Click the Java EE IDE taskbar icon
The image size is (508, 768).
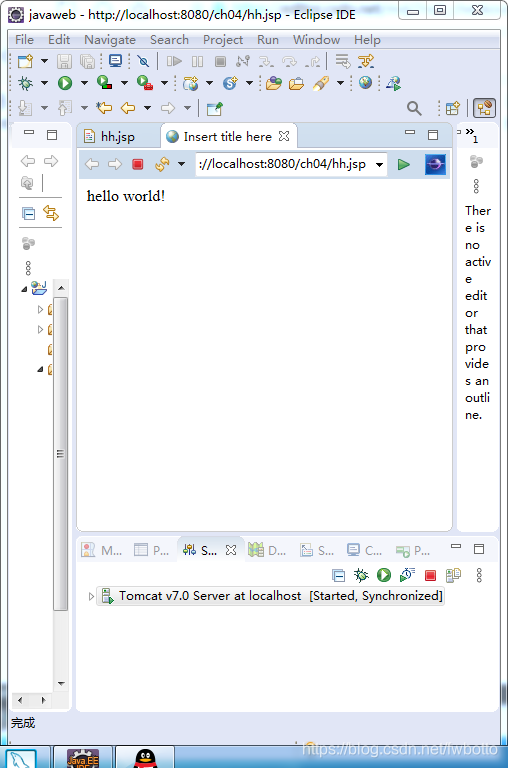[x=83, y=758]
